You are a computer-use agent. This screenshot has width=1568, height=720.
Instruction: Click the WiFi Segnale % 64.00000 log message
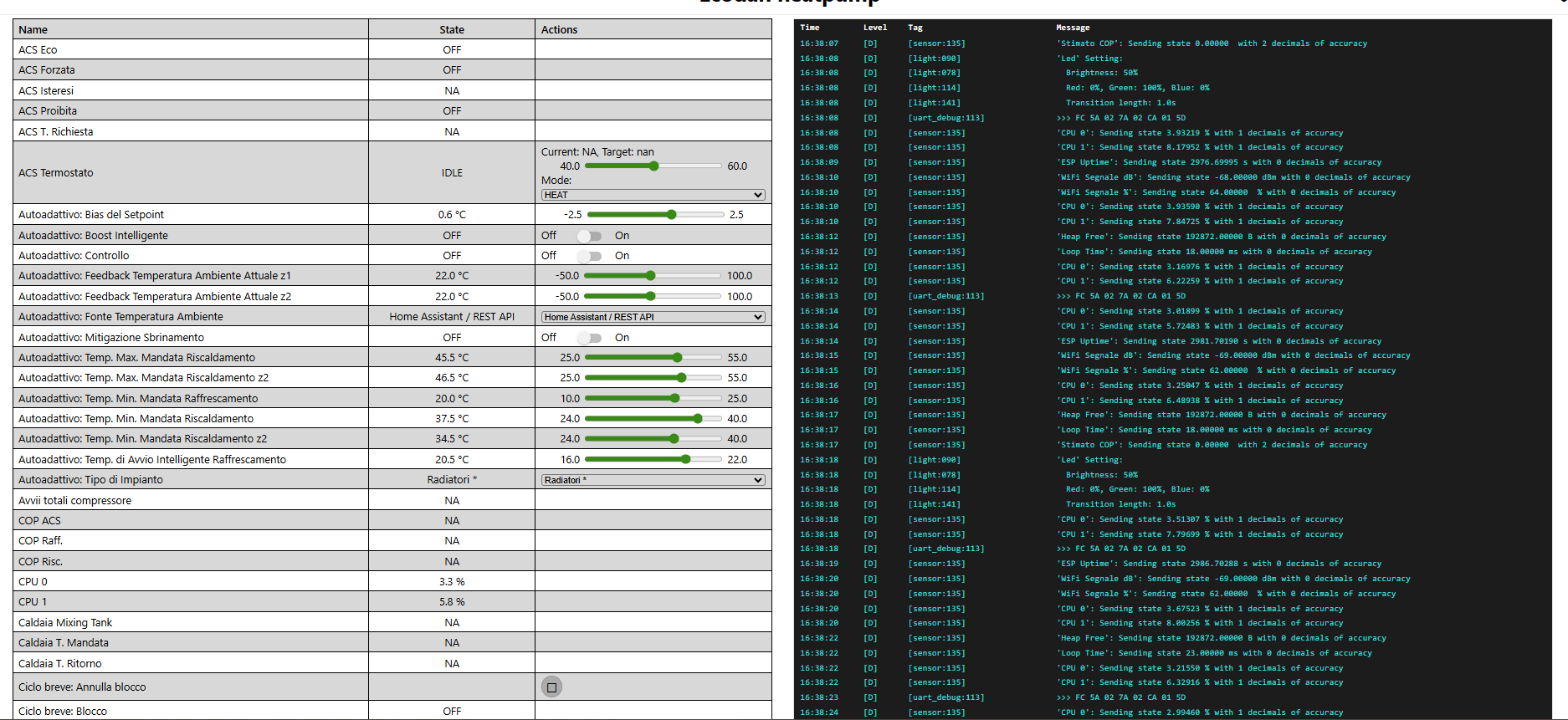1227,192
